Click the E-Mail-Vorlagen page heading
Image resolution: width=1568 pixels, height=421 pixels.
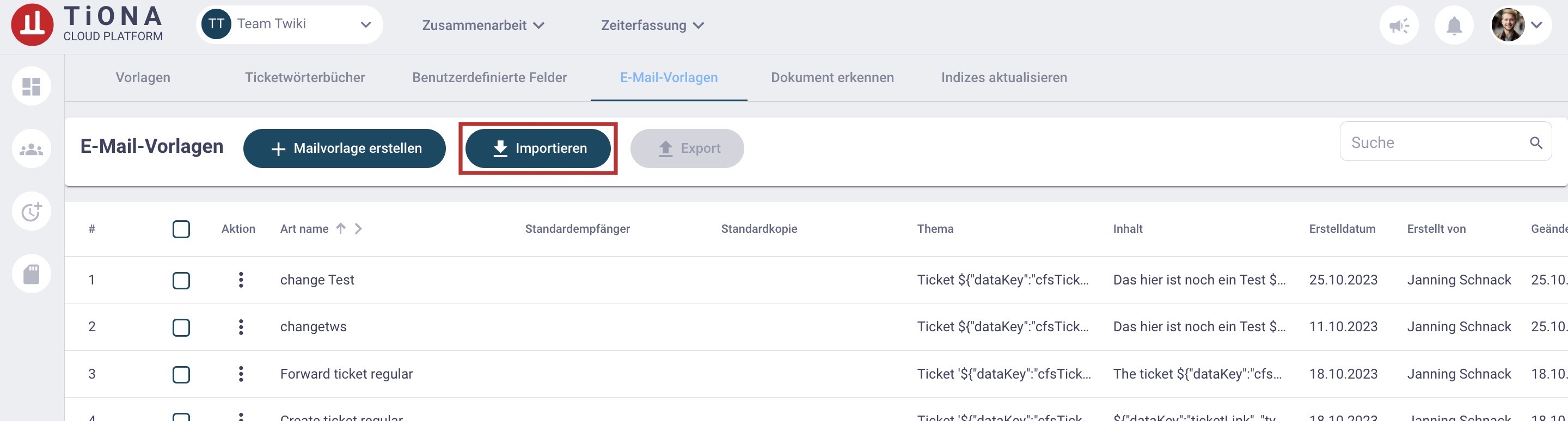(151, 147)
